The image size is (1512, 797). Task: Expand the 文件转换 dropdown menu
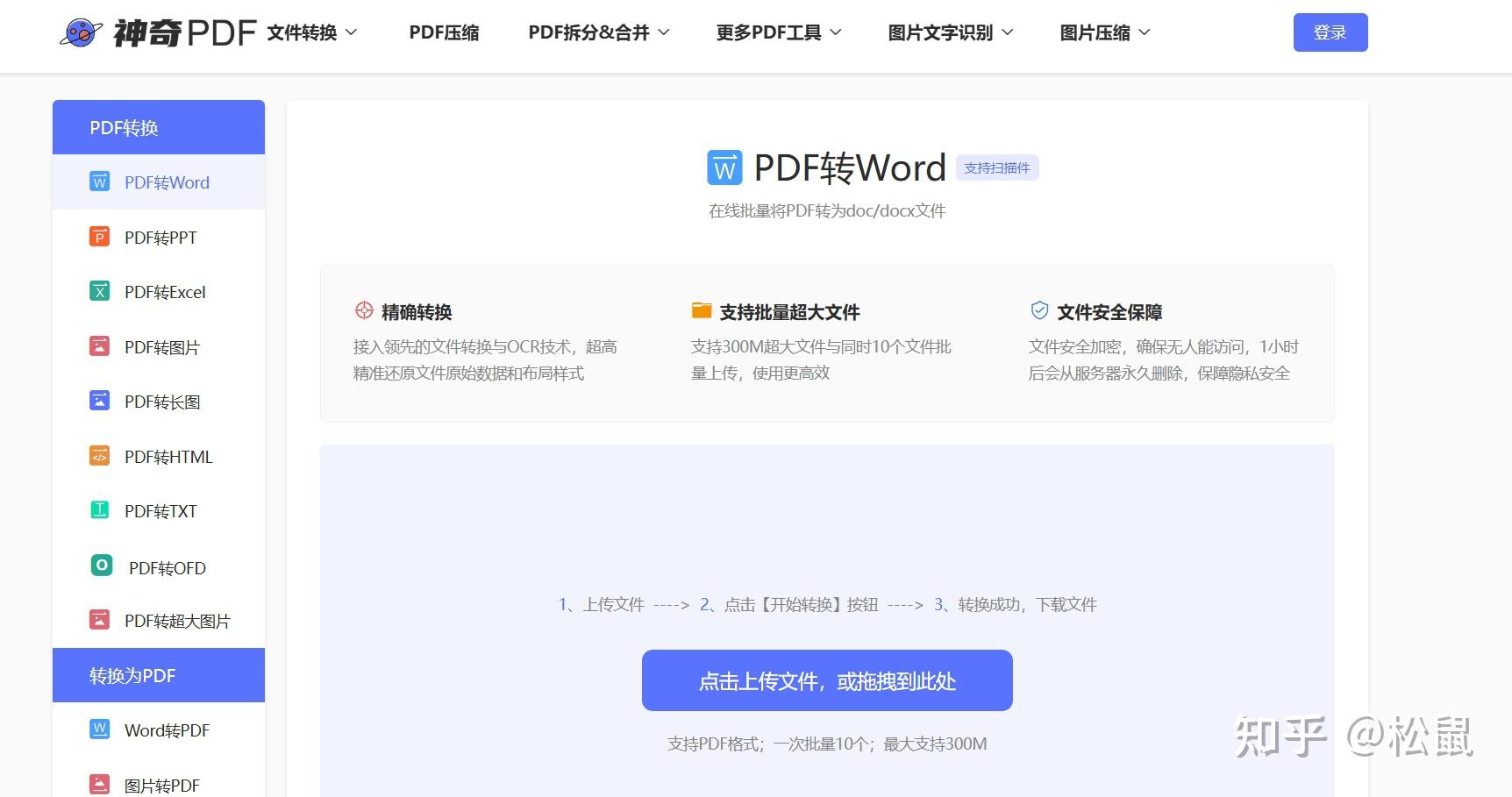point(312,32)
